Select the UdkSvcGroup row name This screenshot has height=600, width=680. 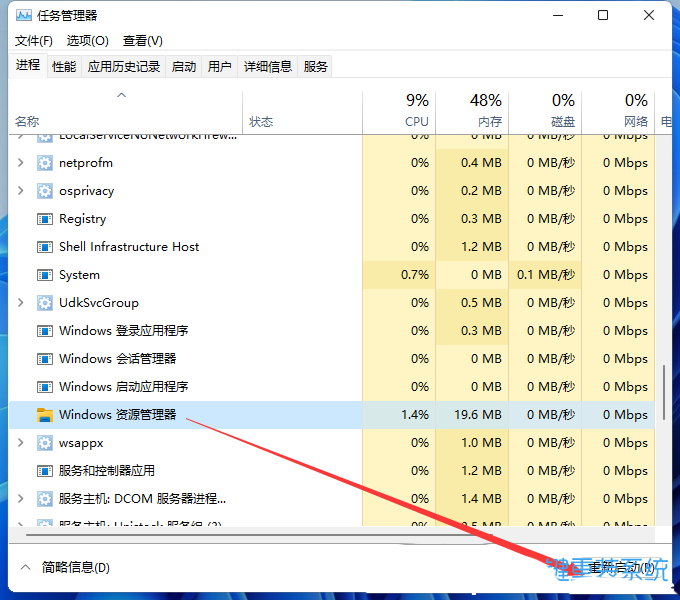tap(99, 303)
